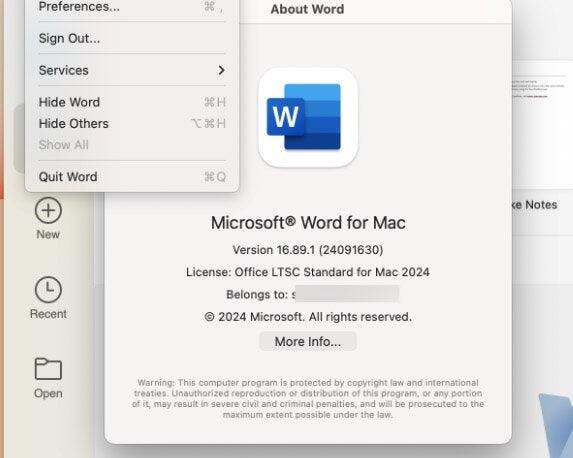Viewport: 573px width, 458px height.
Task: Select Hide Others menu entry
Action: click(132, 124)
